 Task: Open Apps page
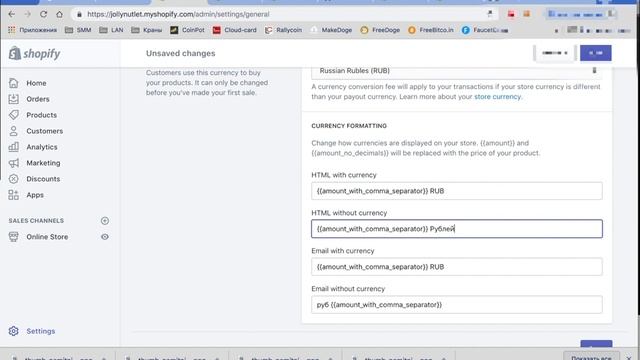tap(35, 195)
